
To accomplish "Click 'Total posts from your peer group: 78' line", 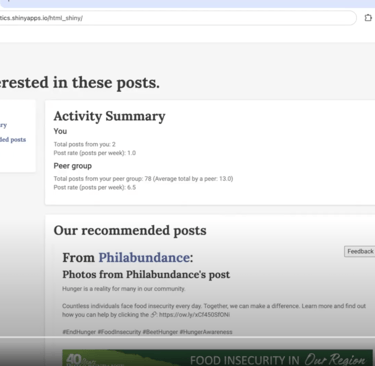I will point(143,179).
